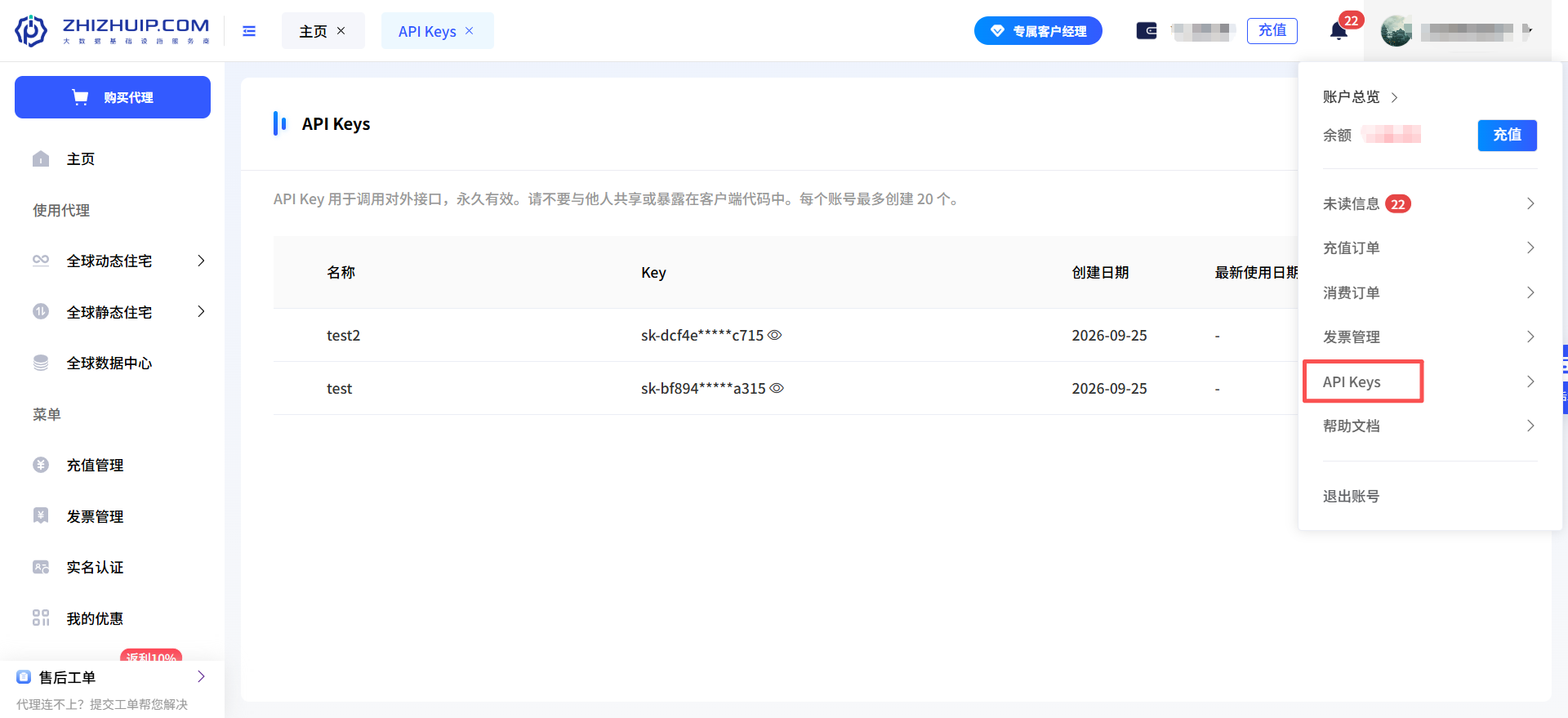1568x718 pixels.
Task: Click the 实名认证 ID card icon
Action: click(x=41, y=567)
